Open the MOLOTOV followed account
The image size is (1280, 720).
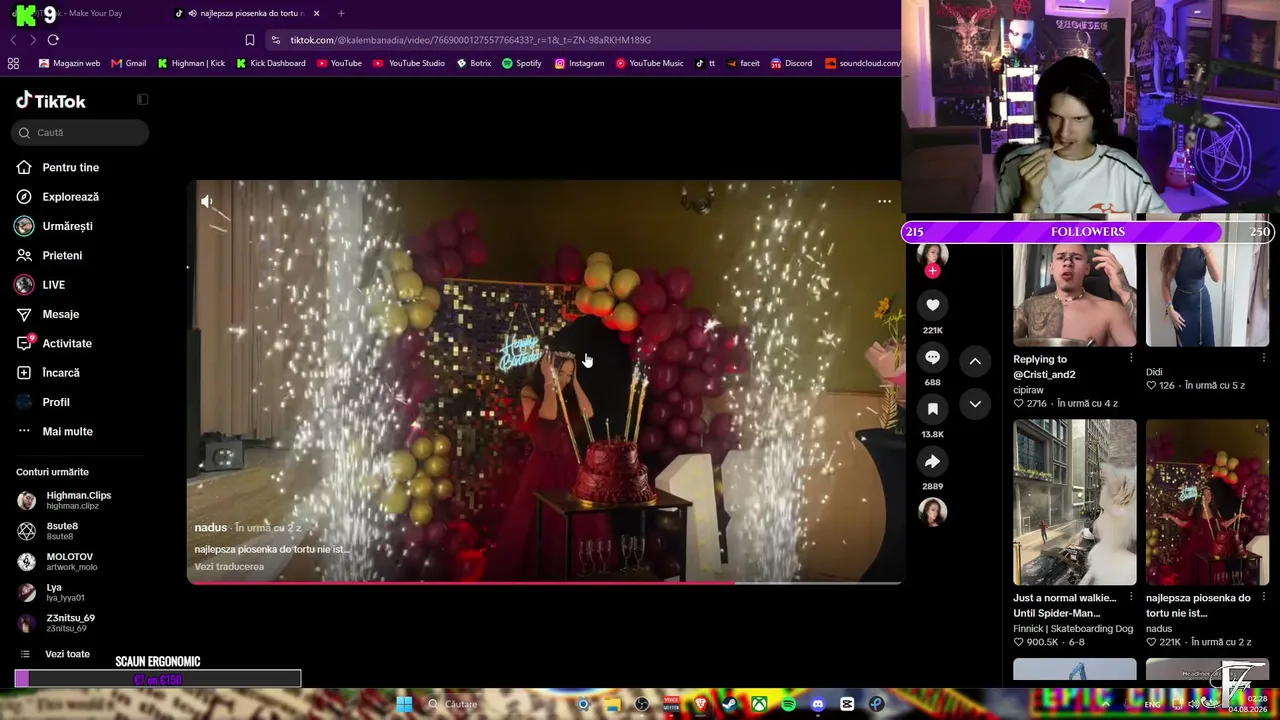point(57,562)
